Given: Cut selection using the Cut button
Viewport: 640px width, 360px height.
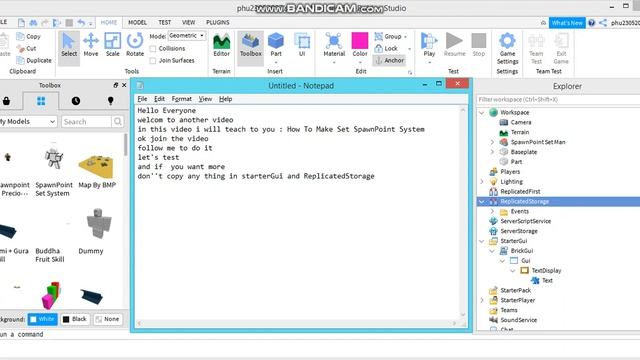Looking at the screenshot, I should tap(27, 48).
